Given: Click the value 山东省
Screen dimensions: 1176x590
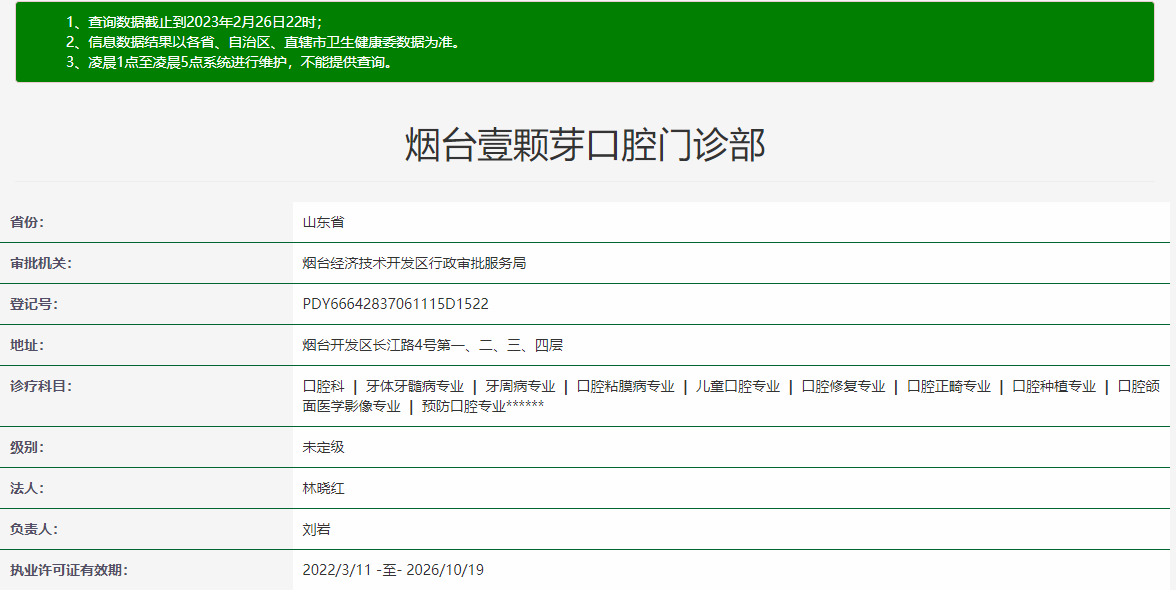Looking at the screenshot, I should (323, 222).
